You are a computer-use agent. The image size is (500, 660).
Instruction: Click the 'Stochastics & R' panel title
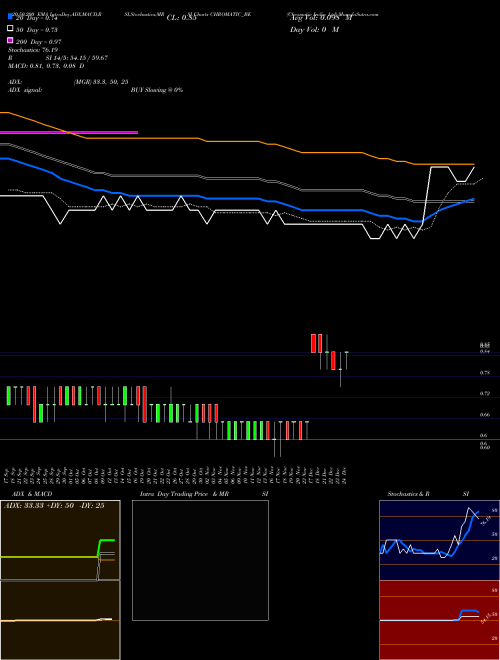[x=409, y=494]
